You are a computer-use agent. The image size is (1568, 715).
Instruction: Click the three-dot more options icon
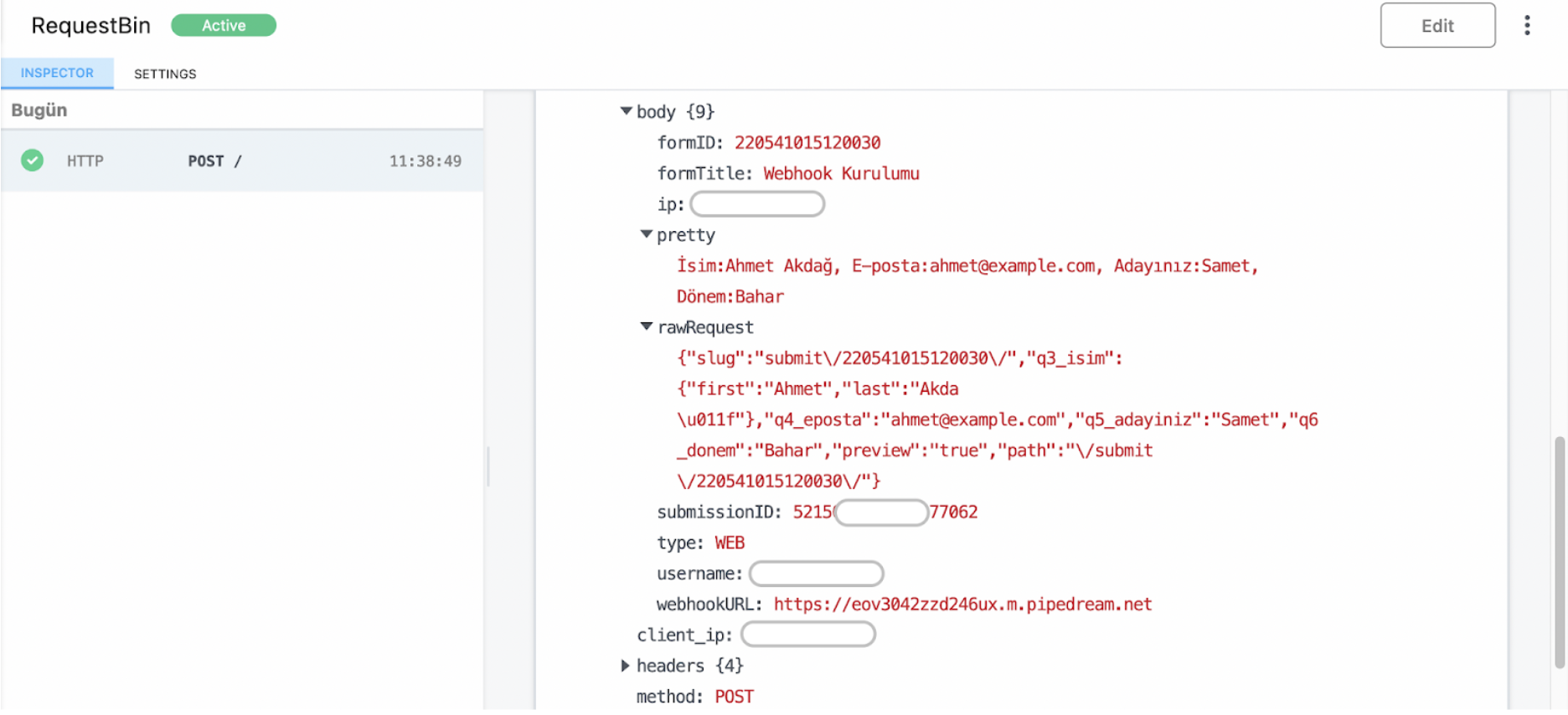pyautogui.click(x=1527, y=26)
